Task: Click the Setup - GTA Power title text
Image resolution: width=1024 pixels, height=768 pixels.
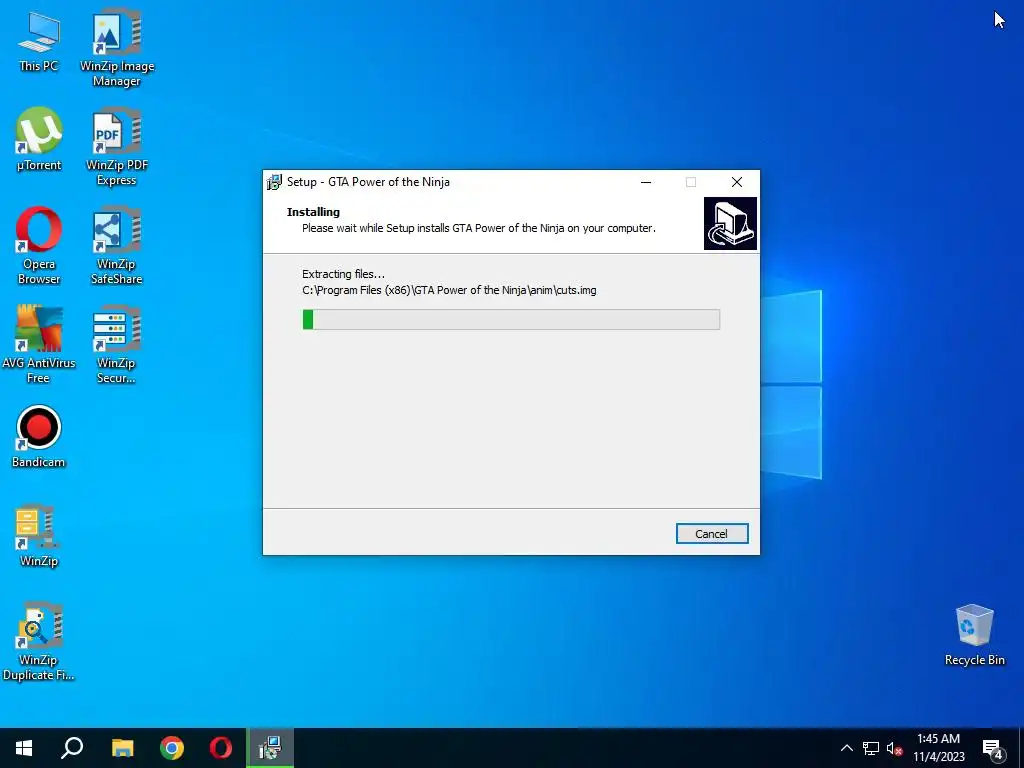Action: coord(368,182)
